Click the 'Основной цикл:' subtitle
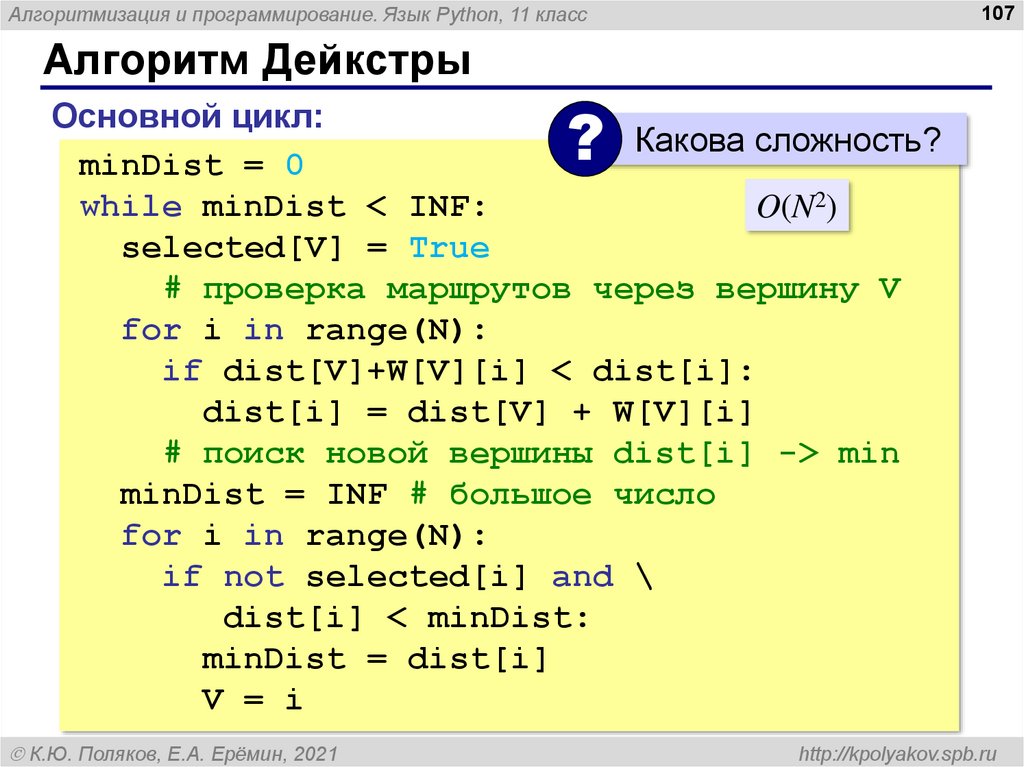1024x767 pixels. tap(187, 116)
